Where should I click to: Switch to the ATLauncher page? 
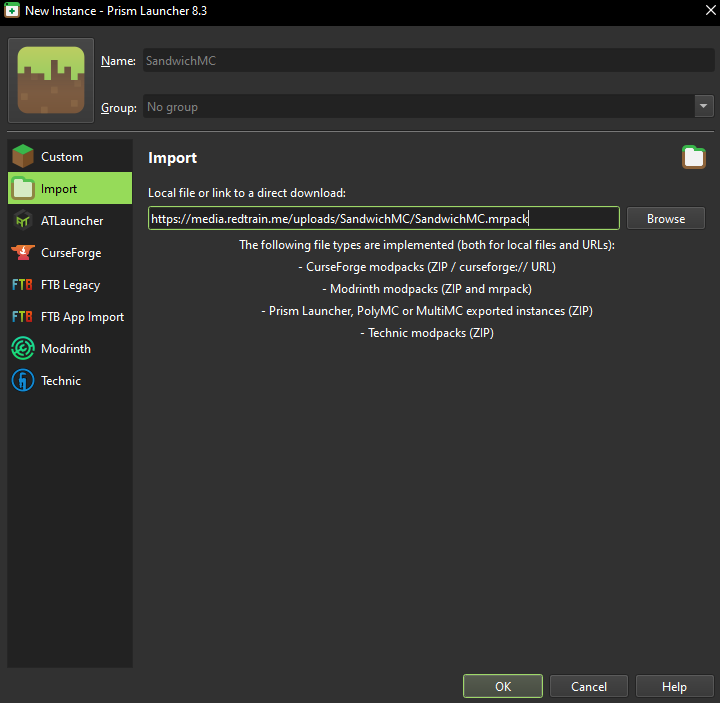point(70,221)
